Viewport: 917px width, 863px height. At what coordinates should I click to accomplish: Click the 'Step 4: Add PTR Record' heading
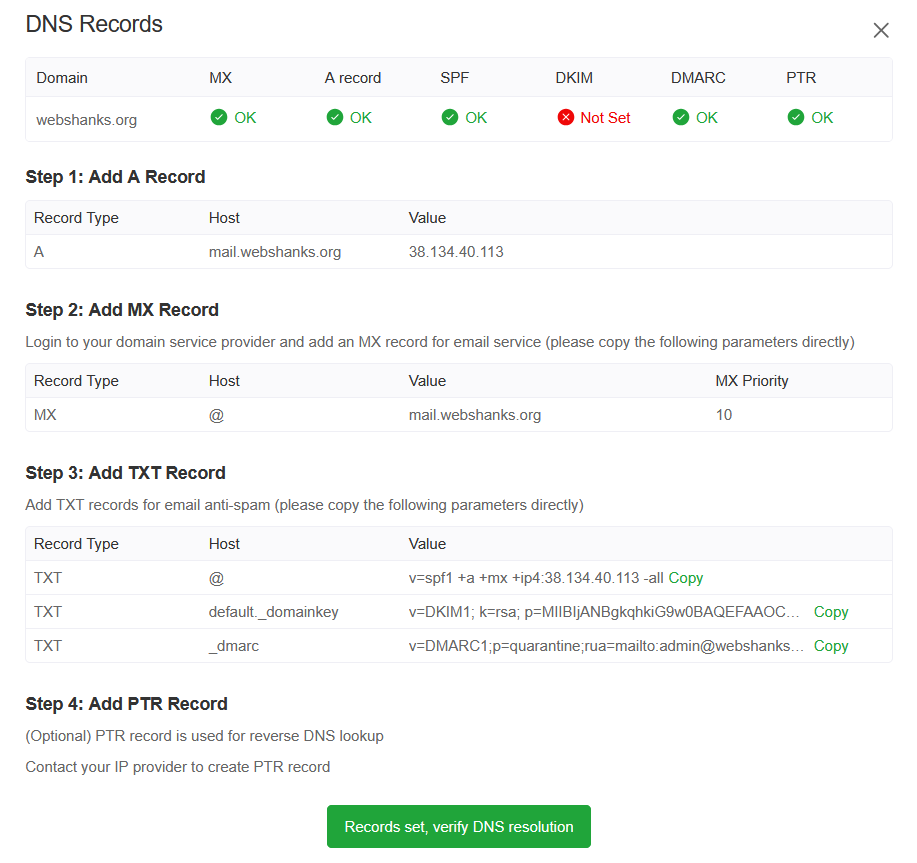point(126,703)
